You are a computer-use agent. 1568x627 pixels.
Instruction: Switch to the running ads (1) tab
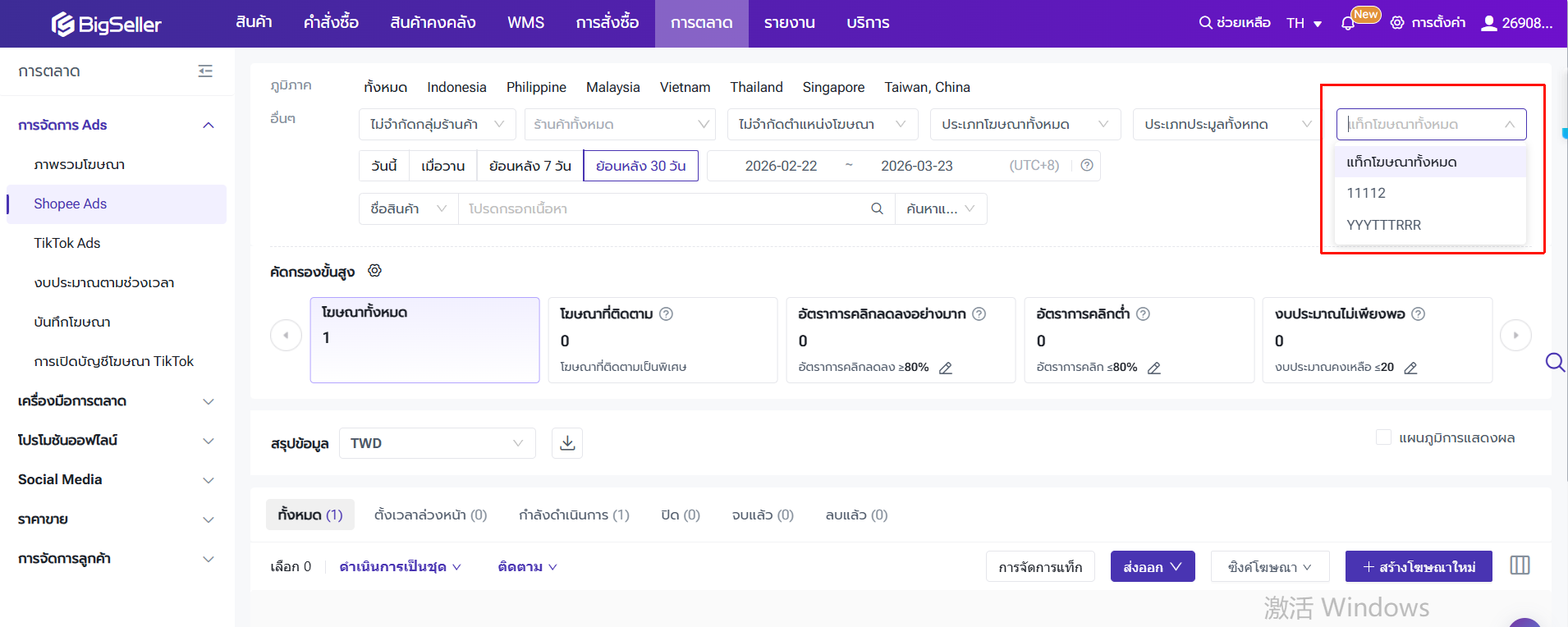pyautogui.click(x=574, y=515)
